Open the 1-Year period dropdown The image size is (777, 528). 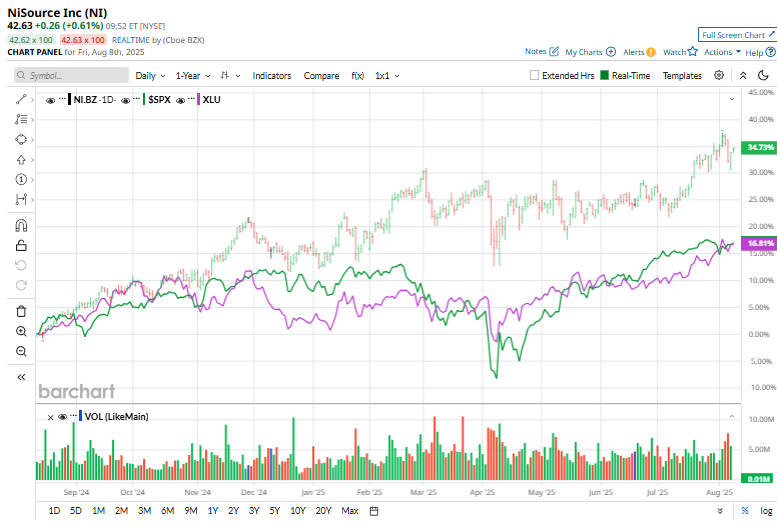pos(193,76)
